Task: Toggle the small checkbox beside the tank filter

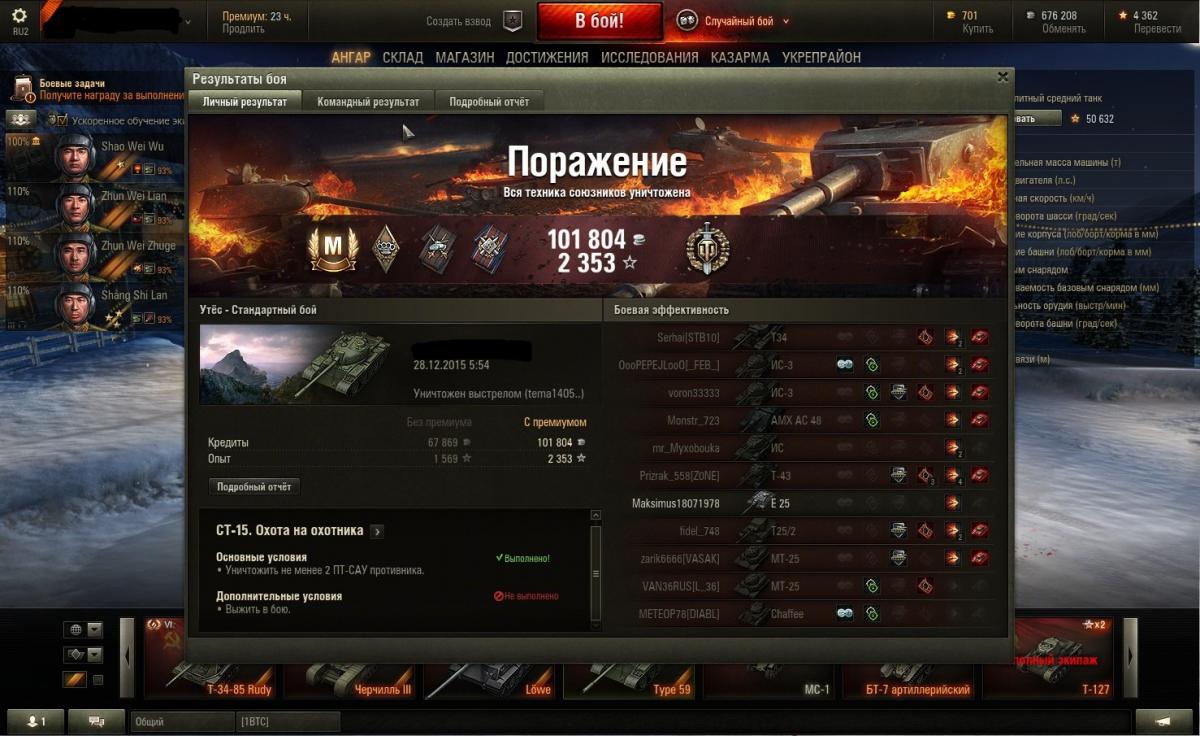Action: 98,680
